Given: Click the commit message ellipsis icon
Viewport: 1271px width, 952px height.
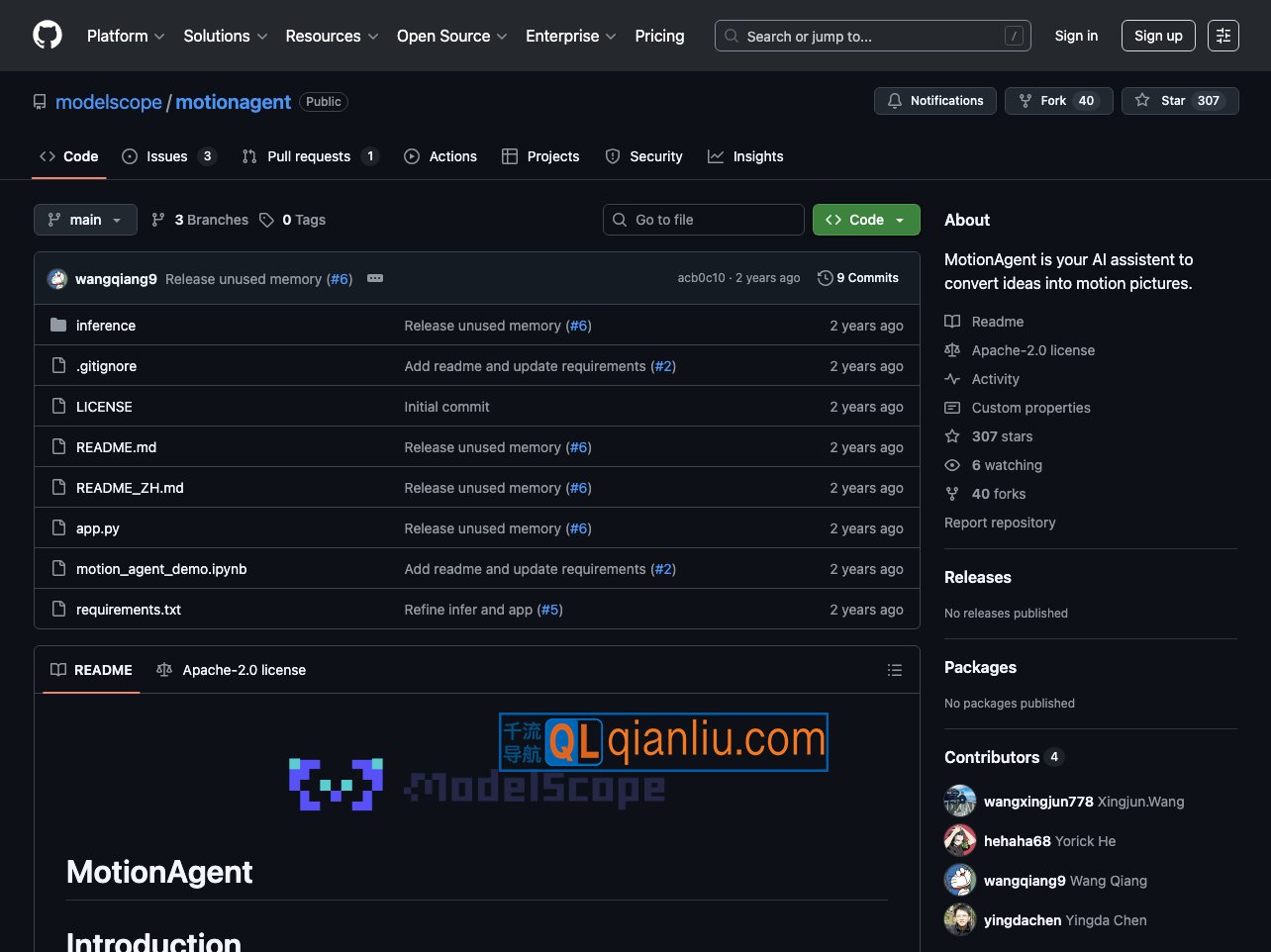Looking at the screenshot, I should pyautogui.click(x=375, y=278).
